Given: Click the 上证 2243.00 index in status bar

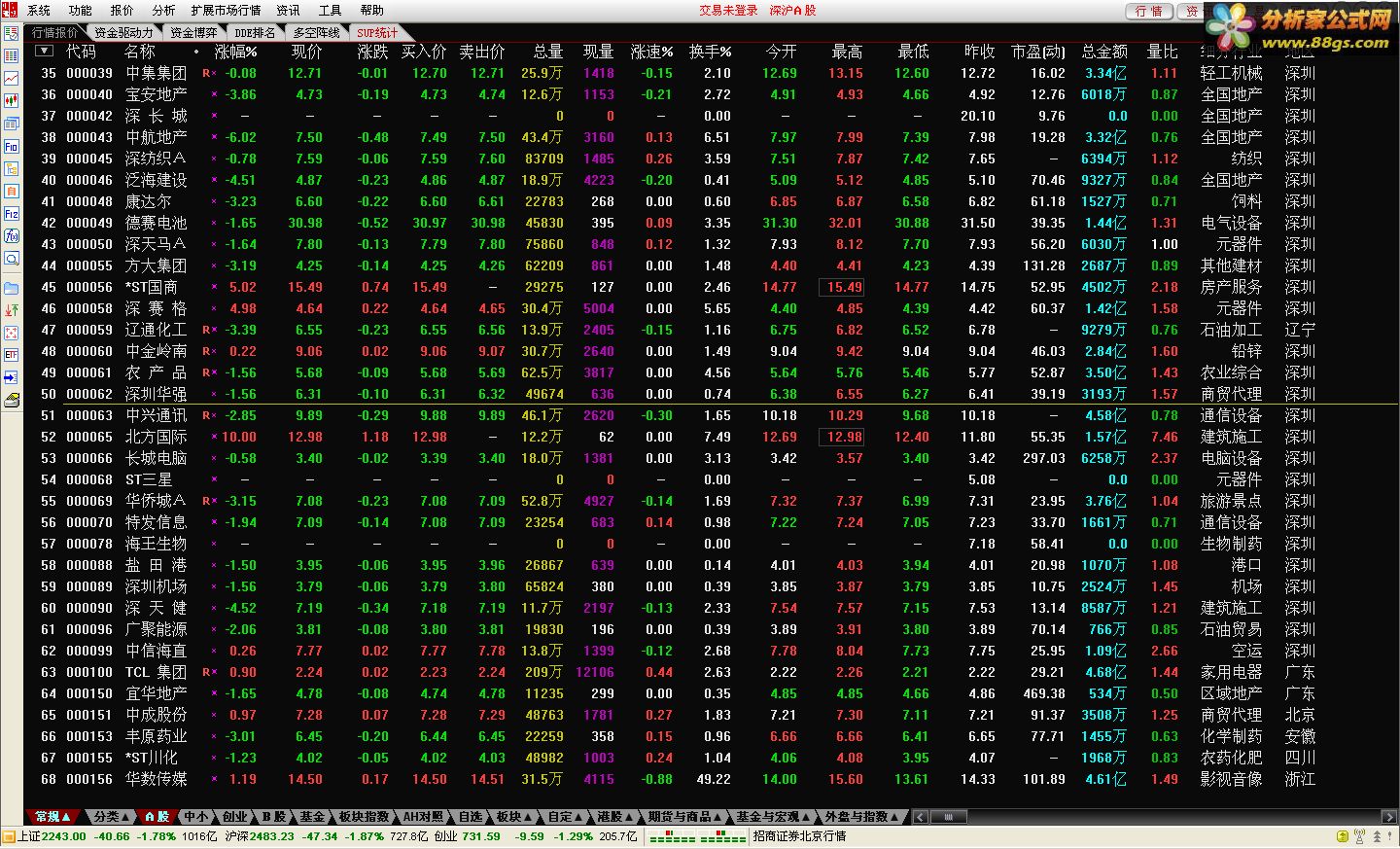Looking at the screenshot, I should coord(52,836).
